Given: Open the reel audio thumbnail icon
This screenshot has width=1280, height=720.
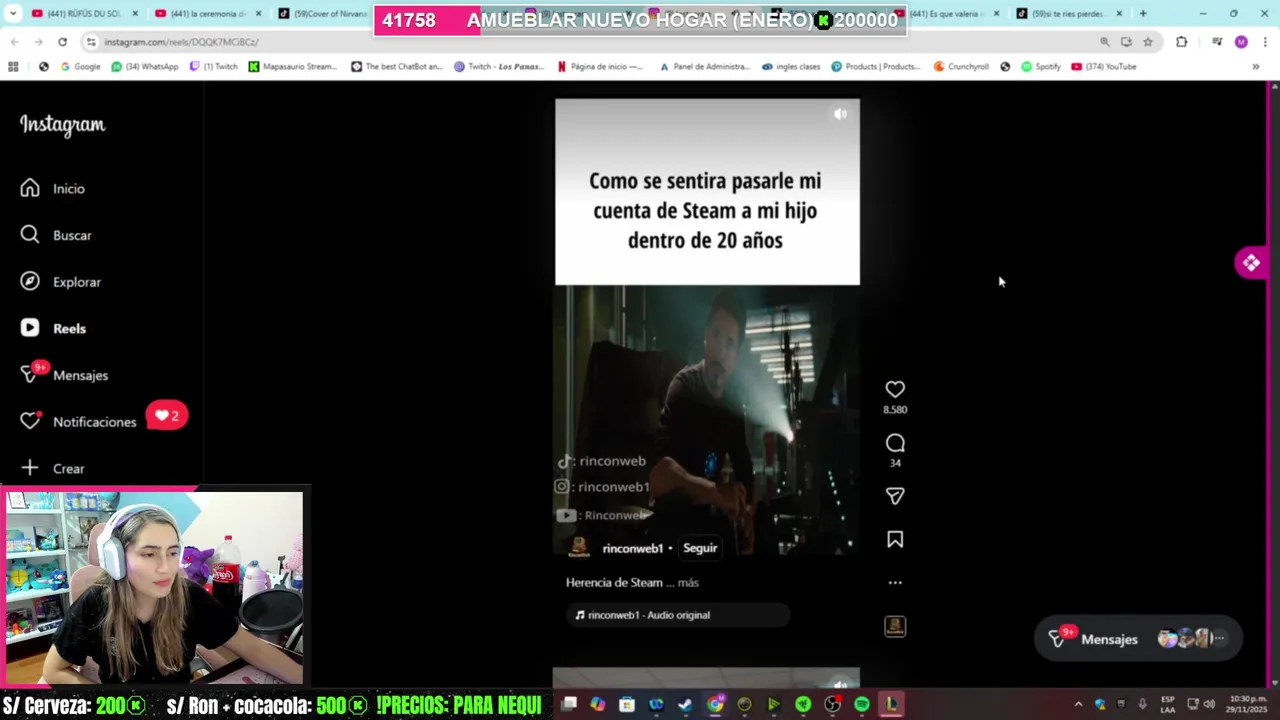Looking at the screenshot, I should tap(895, 626).
